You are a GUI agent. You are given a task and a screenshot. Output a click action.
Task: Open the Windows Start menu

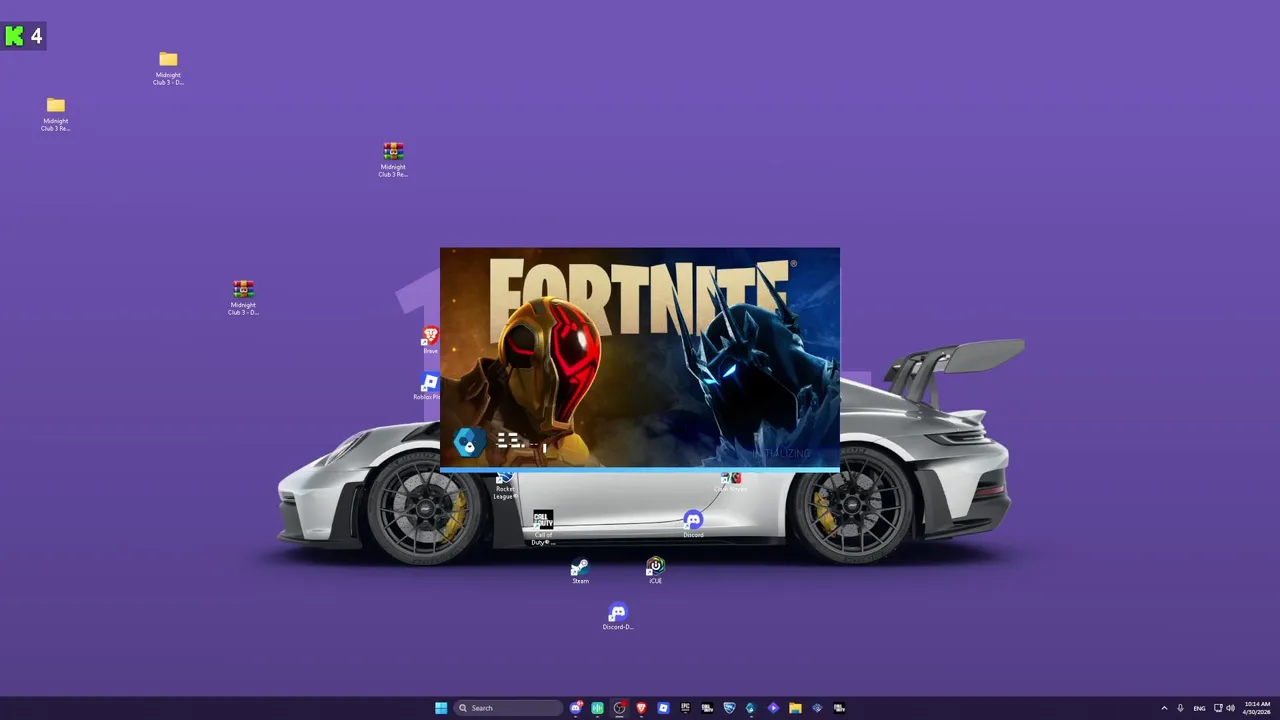pyautogui.click(x=441, y=708)
